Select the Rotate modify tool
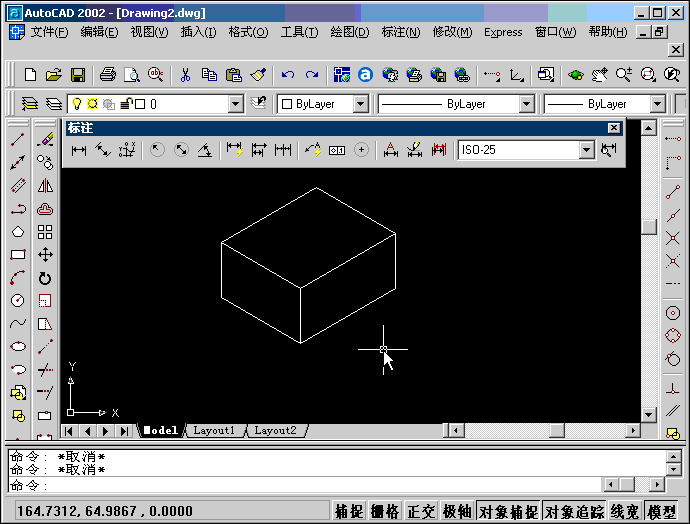This screenshot has height=524, width=690. [45, 278]
